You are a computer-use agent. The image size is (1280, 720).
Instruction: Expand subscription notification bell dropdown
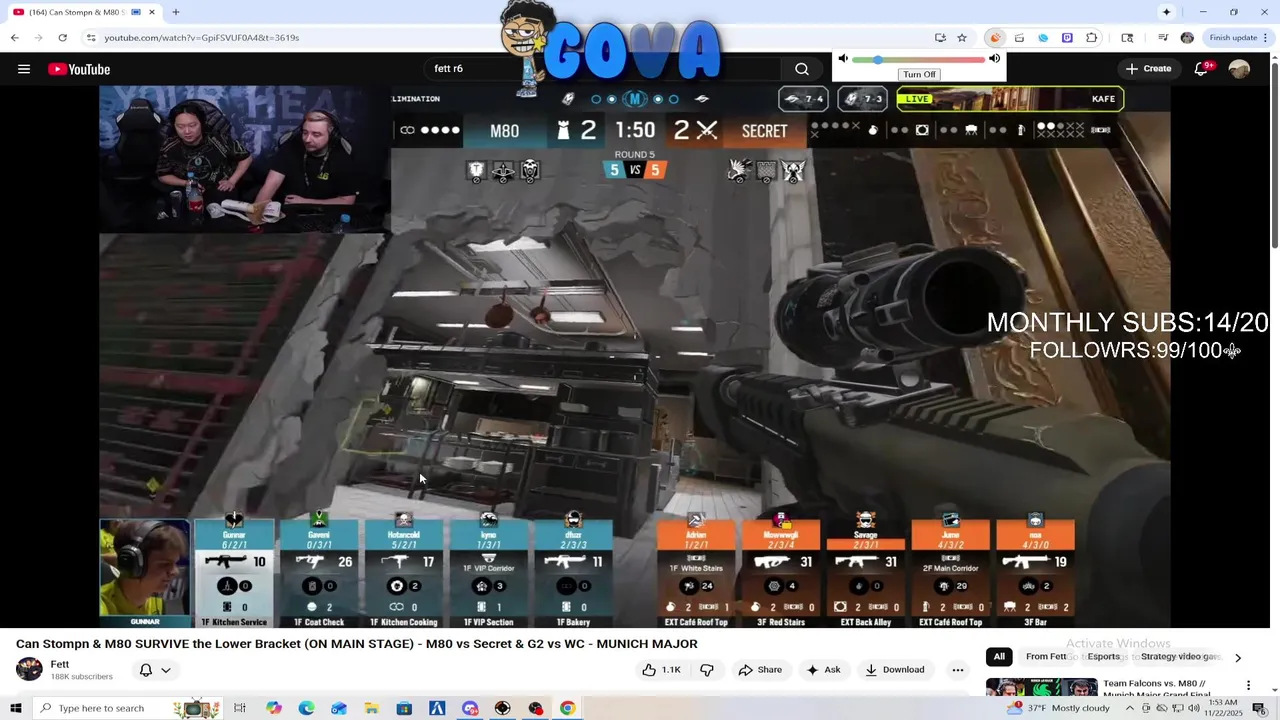coord(155,670)
